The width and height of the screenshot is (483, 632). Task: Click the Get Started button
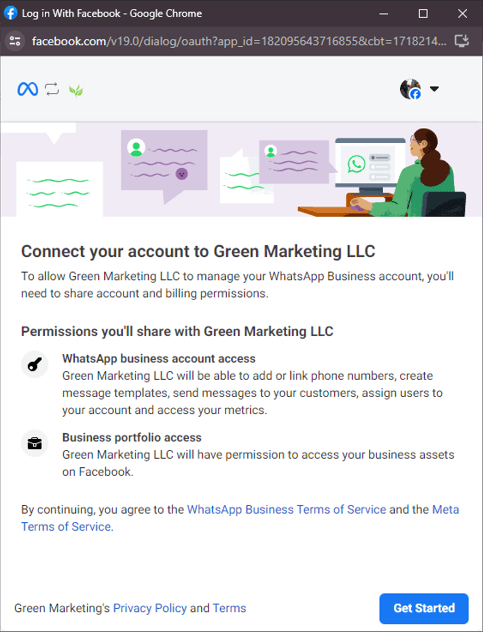tap(424, 608)
